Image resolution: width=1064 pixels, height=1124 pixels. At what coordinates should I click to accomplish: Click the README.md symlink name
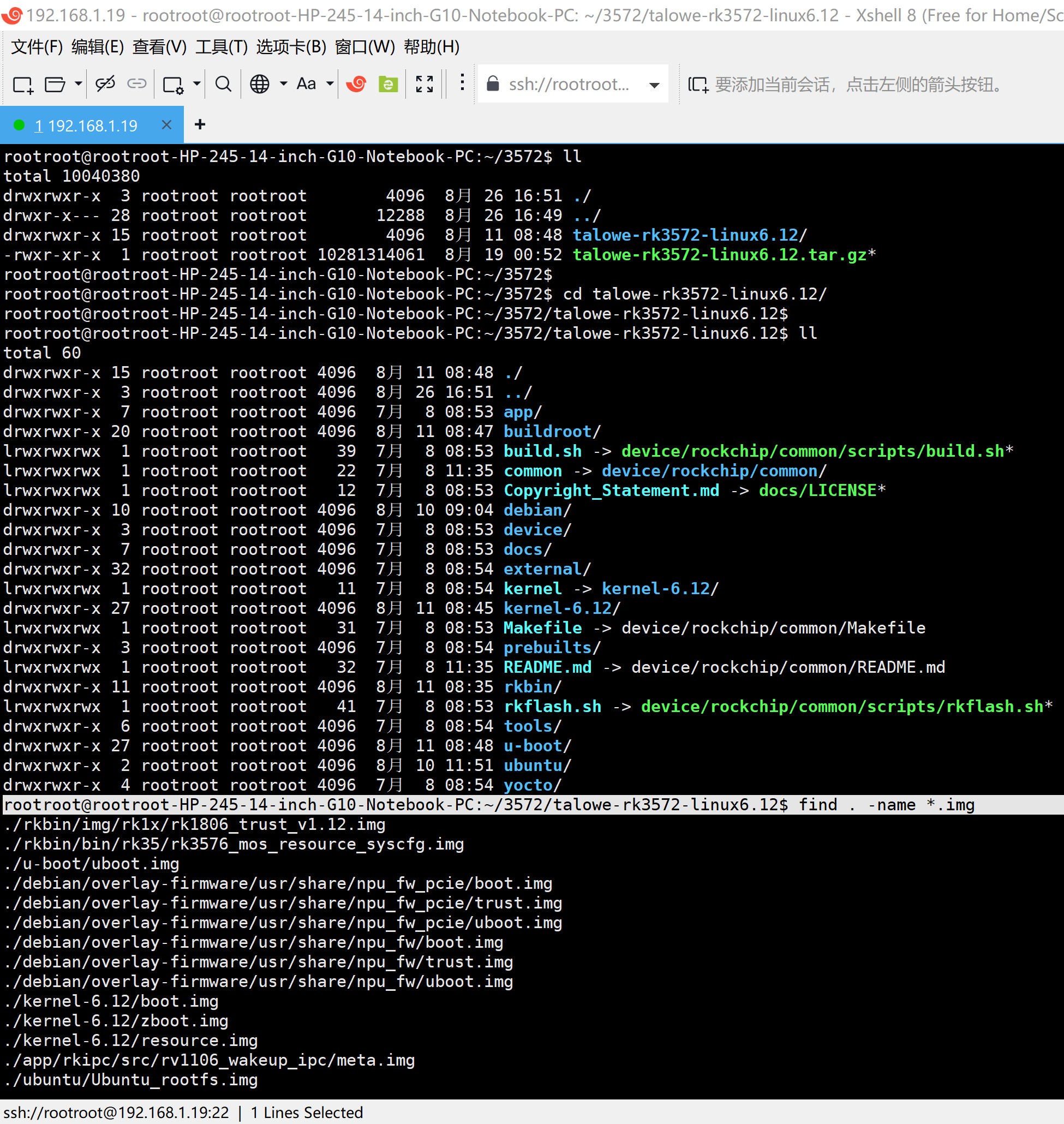click(547, 667)
